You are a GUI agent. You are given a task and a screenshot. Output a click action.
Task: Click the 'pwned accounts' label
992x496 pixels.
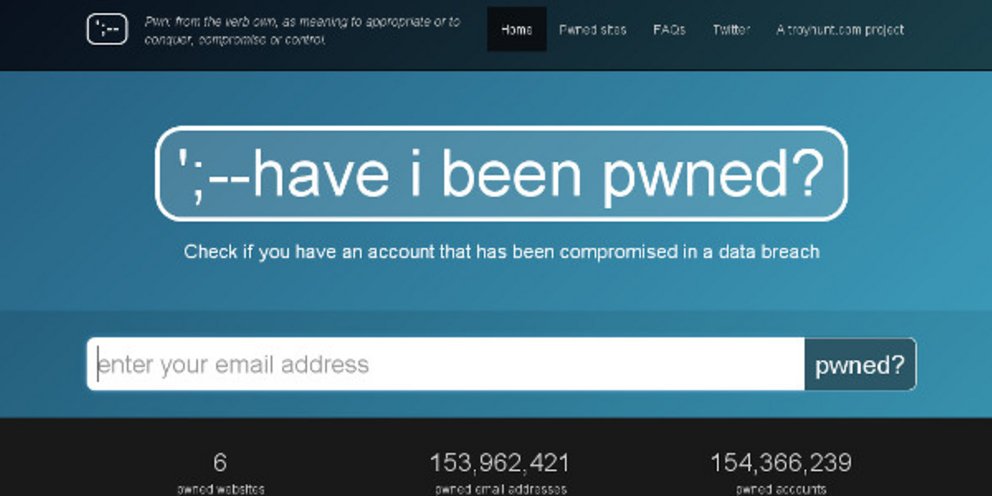[x=781, y=489]
